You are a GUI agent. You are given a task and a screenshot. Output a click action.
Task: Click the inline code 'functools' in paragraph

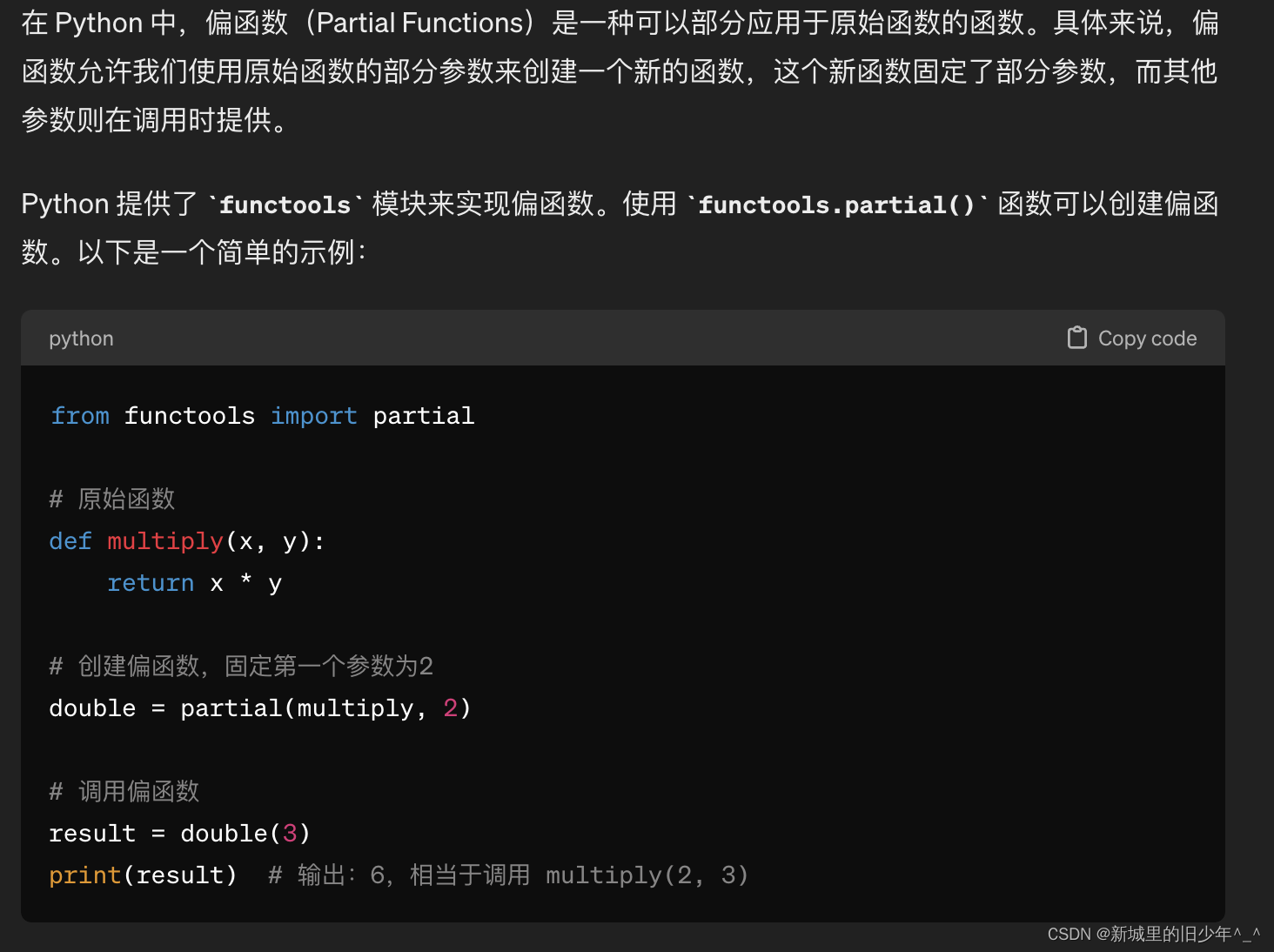[x=285, y=204]
